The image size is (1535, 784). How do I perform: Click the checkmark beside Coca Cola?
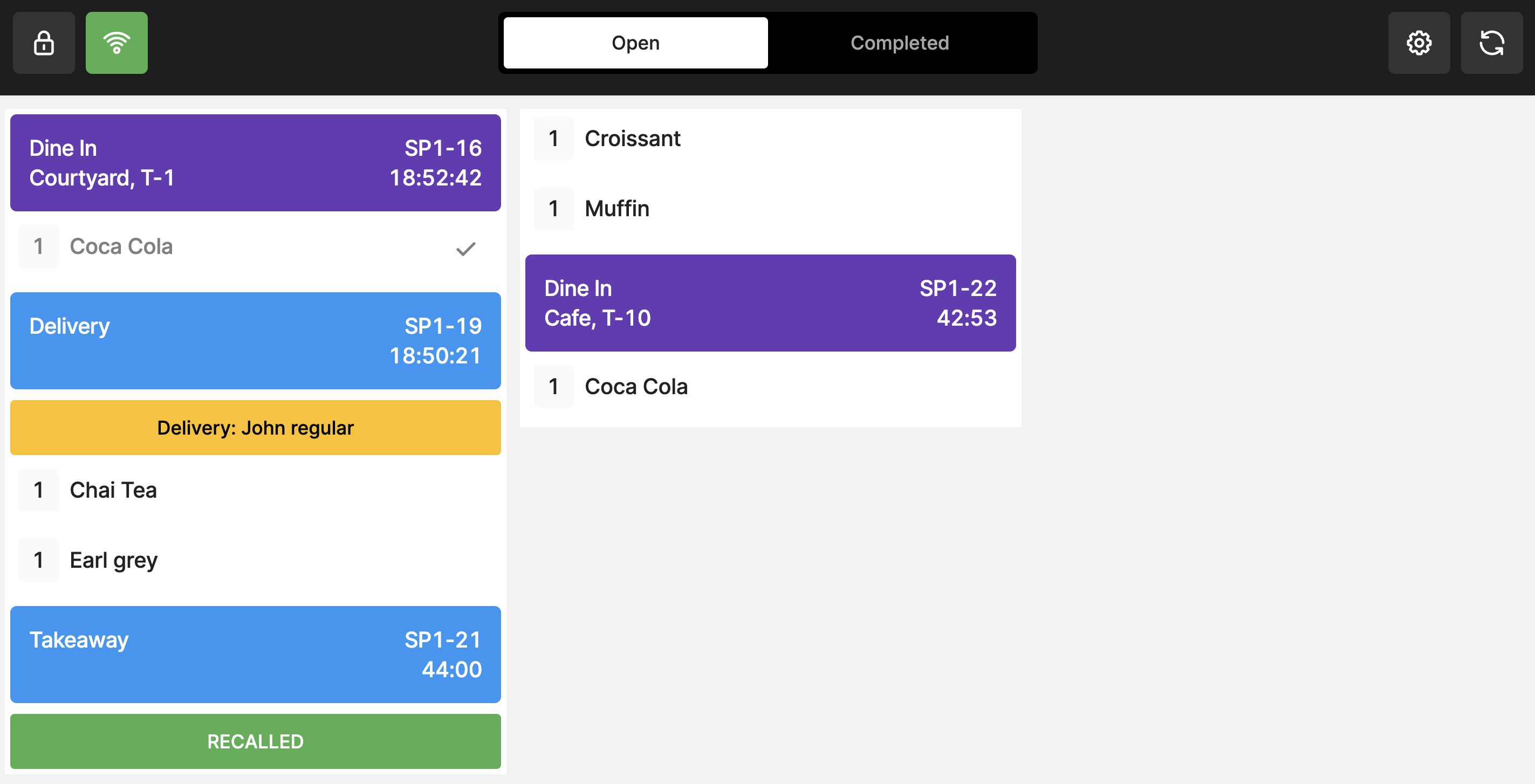466,249
